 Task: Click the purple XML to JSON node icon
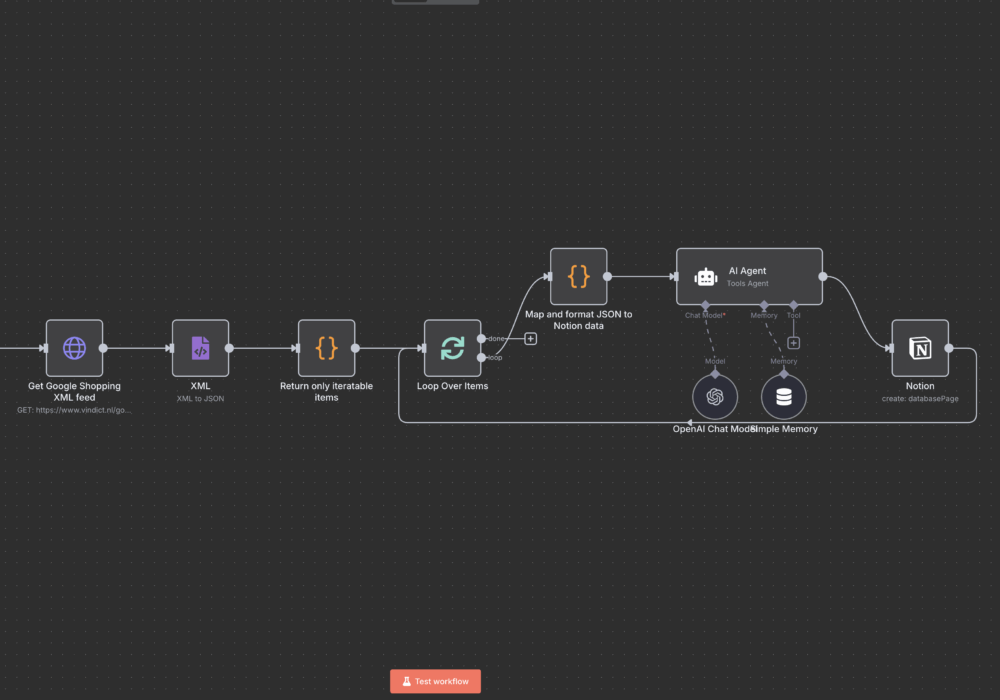pos(200,348)
